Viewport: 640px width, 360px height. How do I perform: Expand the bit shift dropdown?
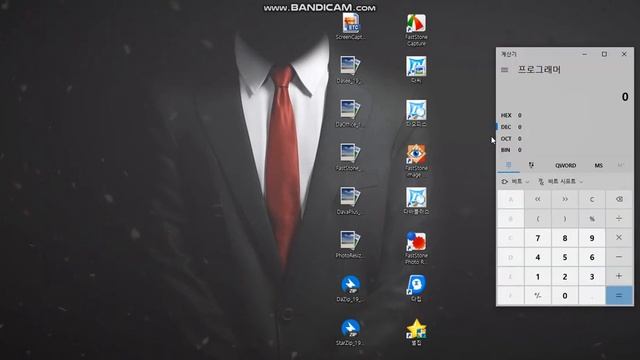click(x=560, y=181)
